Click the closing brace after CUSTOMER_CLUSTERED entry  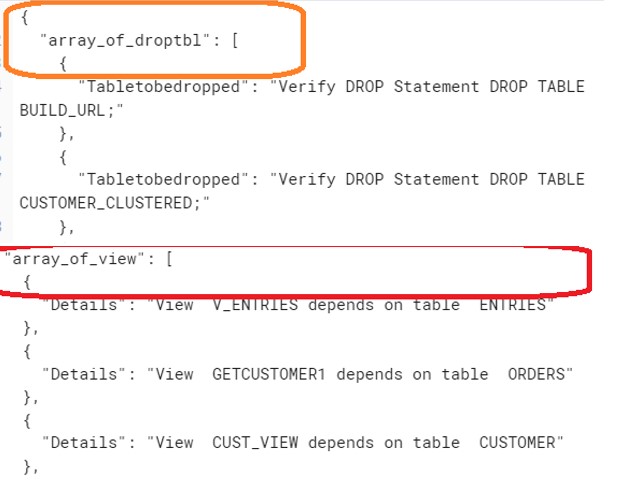pyautogui.click(x=64, y=227)
